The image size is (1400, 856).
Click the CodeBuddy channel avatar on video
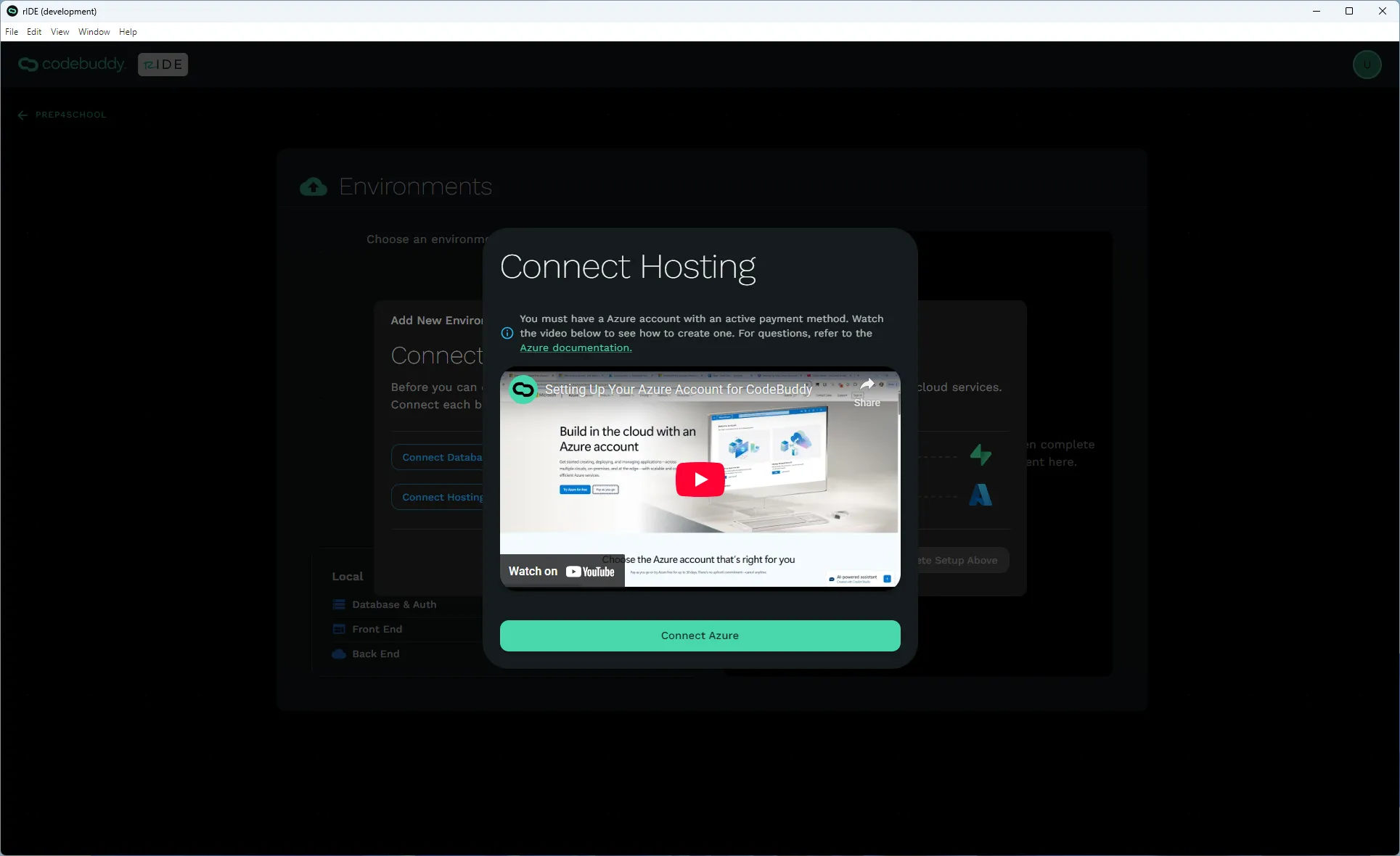coord(523,390)
